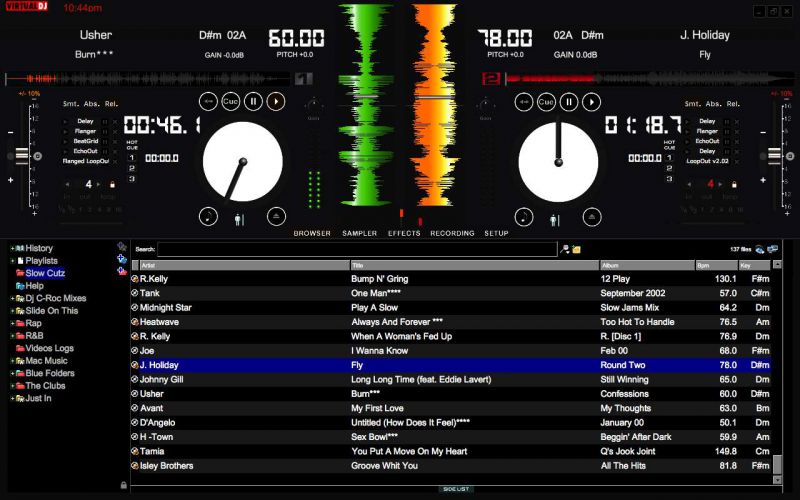Select the Usher Burn*** track row
Viewport: 800px width, 500px height.
(x=451, y=394)
